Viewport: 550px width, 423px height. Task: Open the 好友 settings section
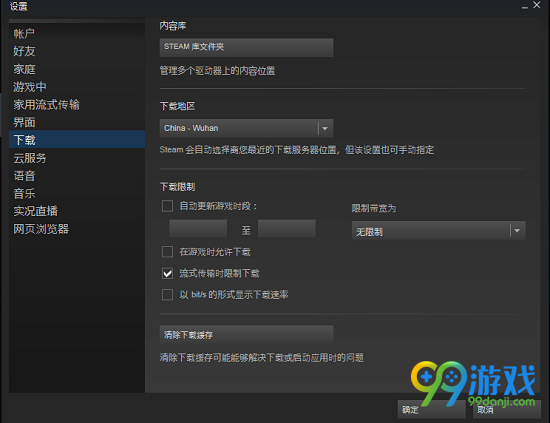pos(77,51)
